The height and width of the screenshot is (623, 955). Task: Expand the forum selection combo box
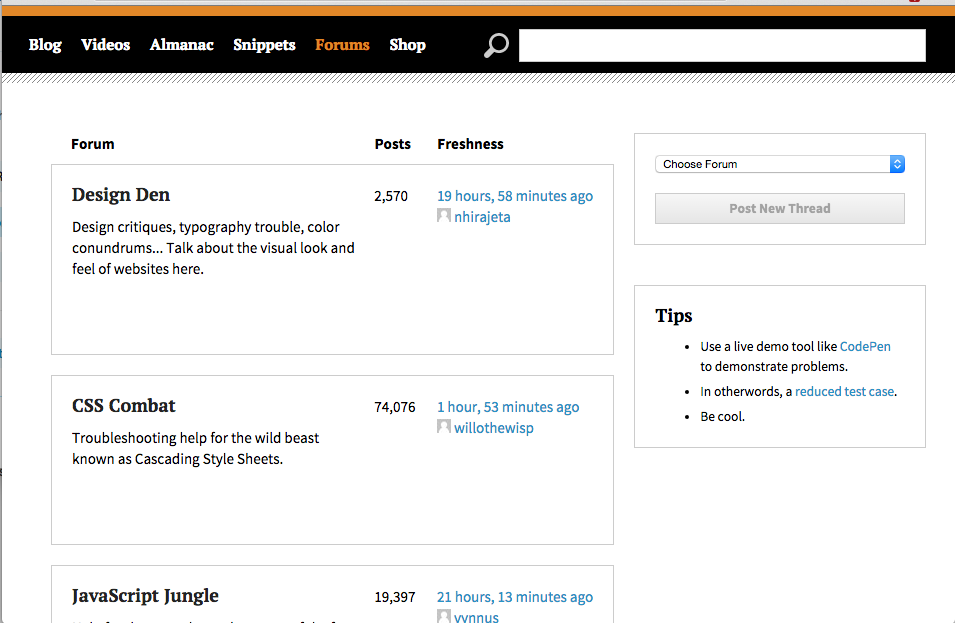pyautogui.click(x=779, y=163)
